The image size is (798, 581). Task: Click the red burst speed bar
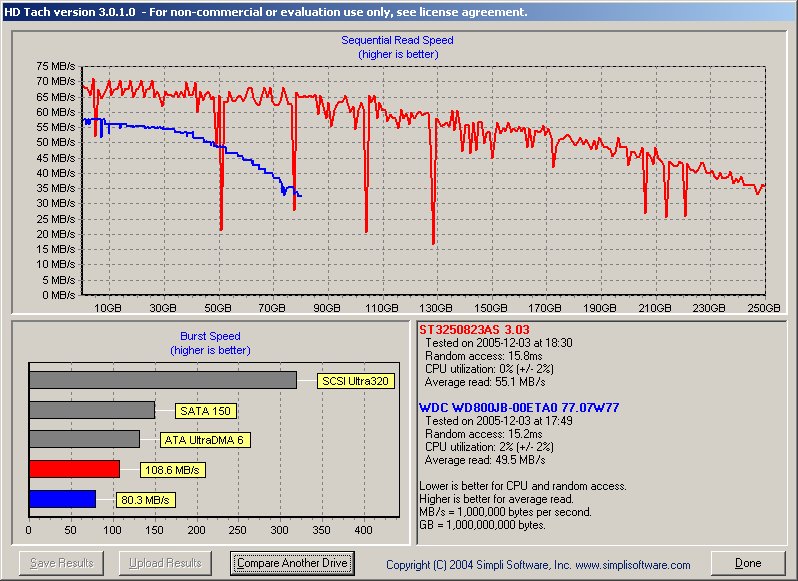click(74, 469)
